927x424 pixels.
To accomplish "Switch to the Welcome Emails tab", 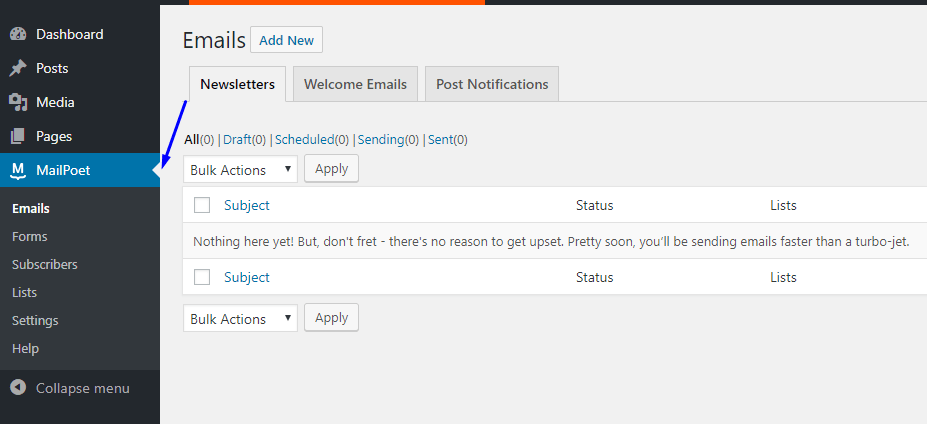I will (355, 84).
